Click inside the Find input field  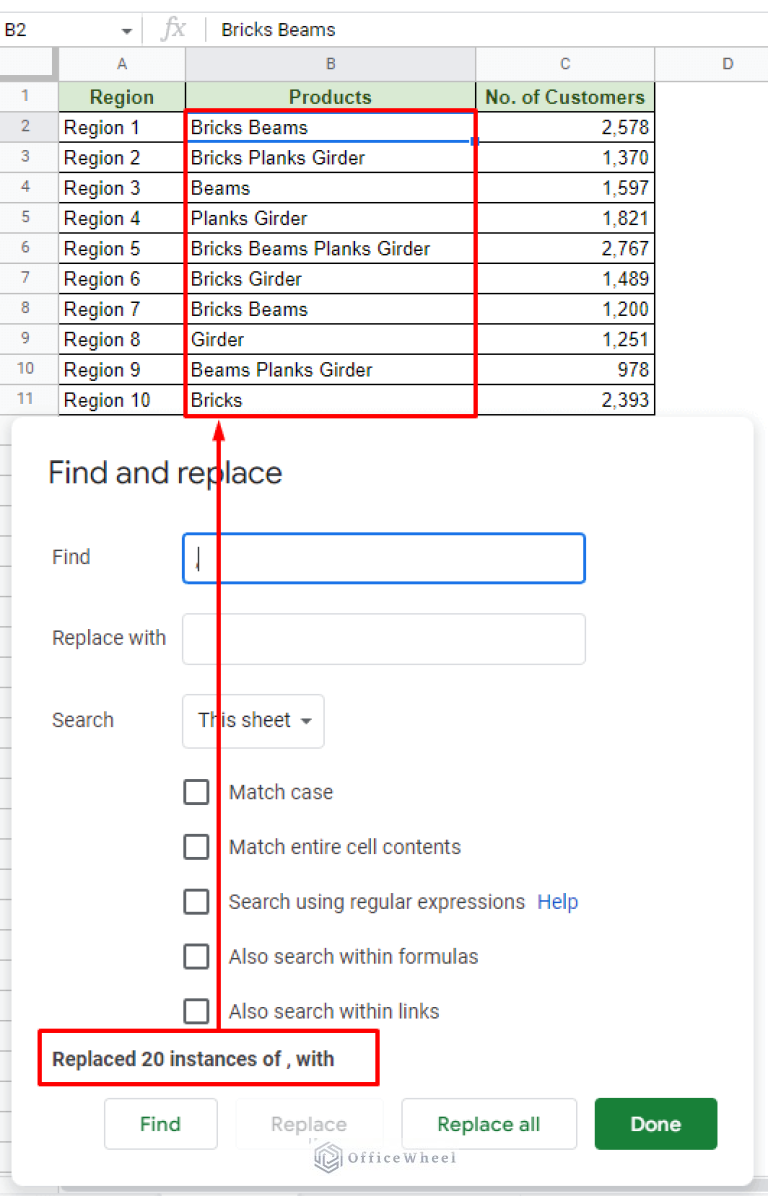383,557
